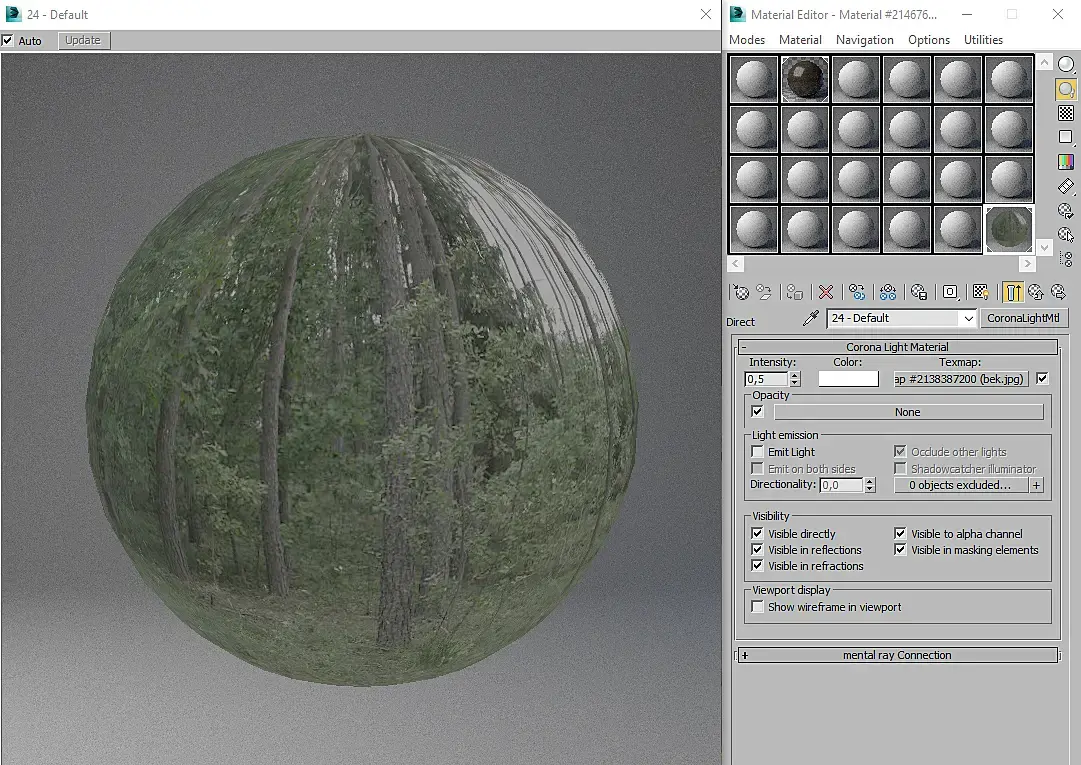Click Put to Library icon
This screenshot has height=765, width=1081.
point(919,292)
